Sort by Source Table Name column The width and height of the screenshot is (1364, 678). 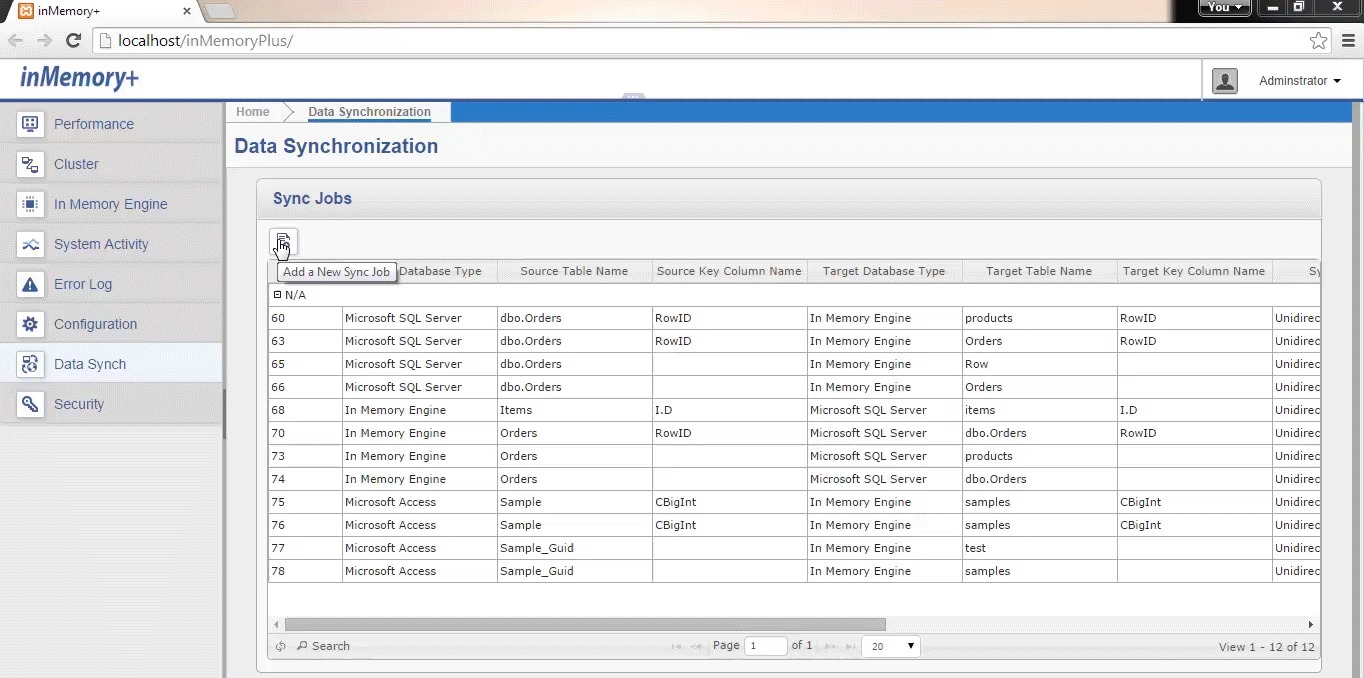[574, 271]
